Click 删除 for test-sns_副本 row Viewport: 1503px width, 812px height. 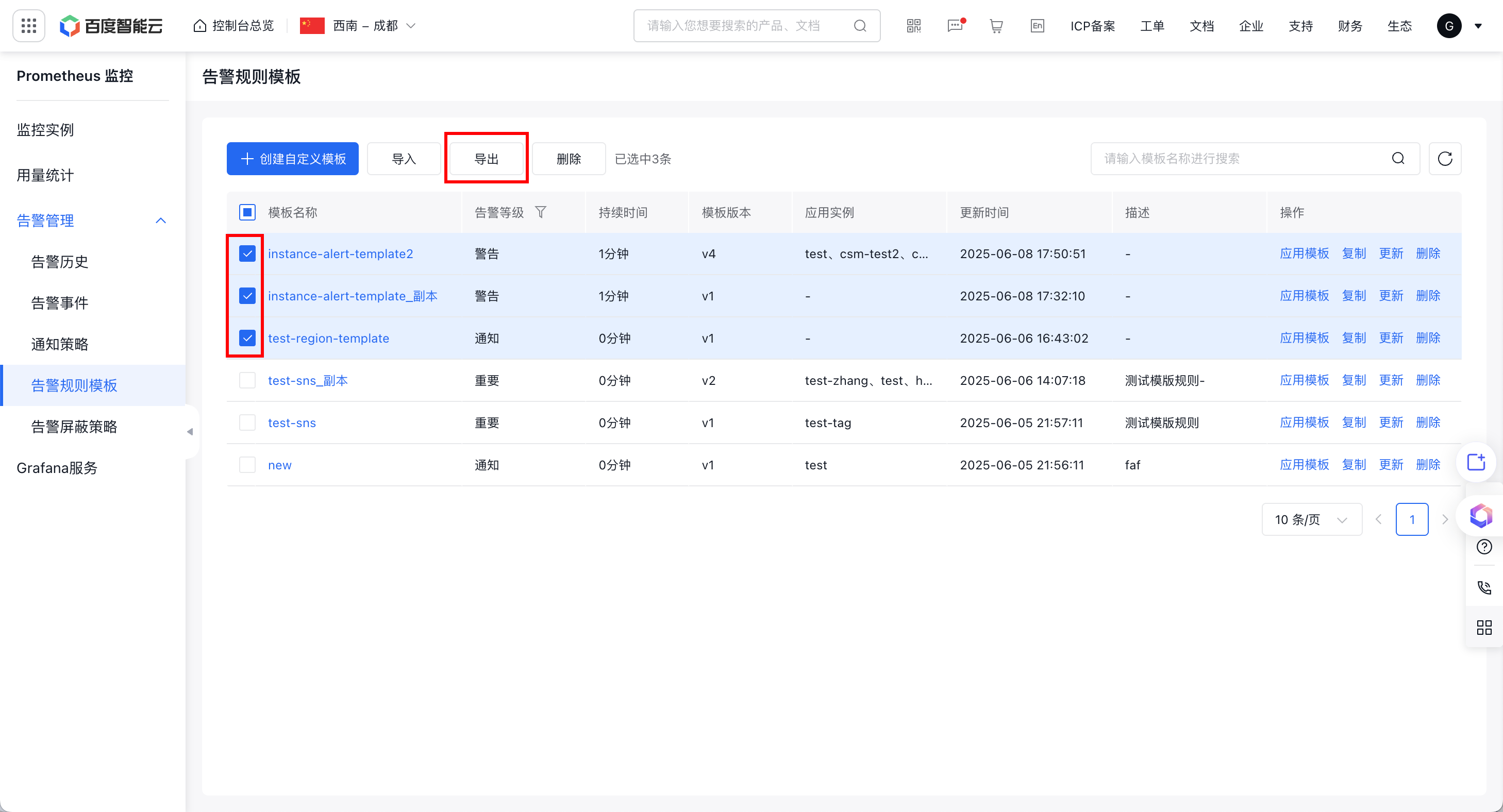(1428, 380)
